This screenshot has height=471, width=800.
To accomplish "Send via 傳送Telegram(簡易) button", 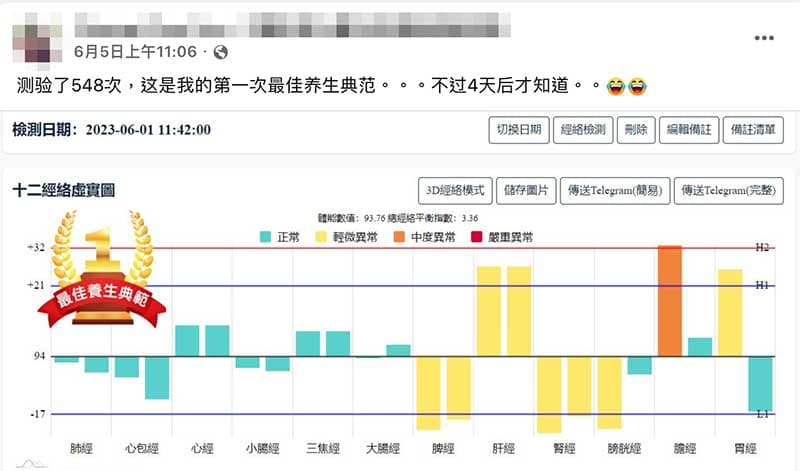I will click(x=613, y=190).
